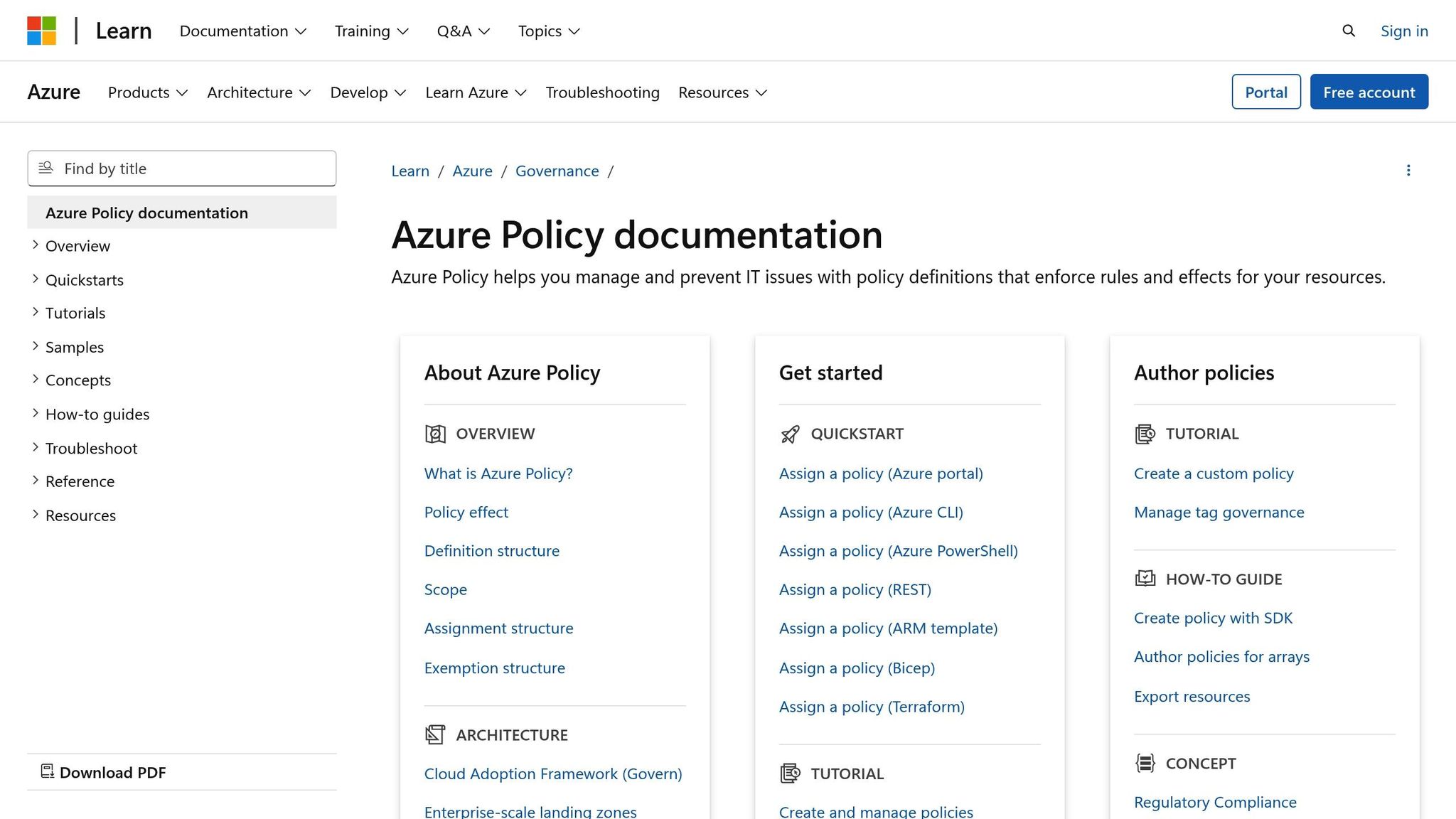Click the Microsoft logo icon
Image resolution: width=1456 pixels, height=819 pixels.
[41, 30]
